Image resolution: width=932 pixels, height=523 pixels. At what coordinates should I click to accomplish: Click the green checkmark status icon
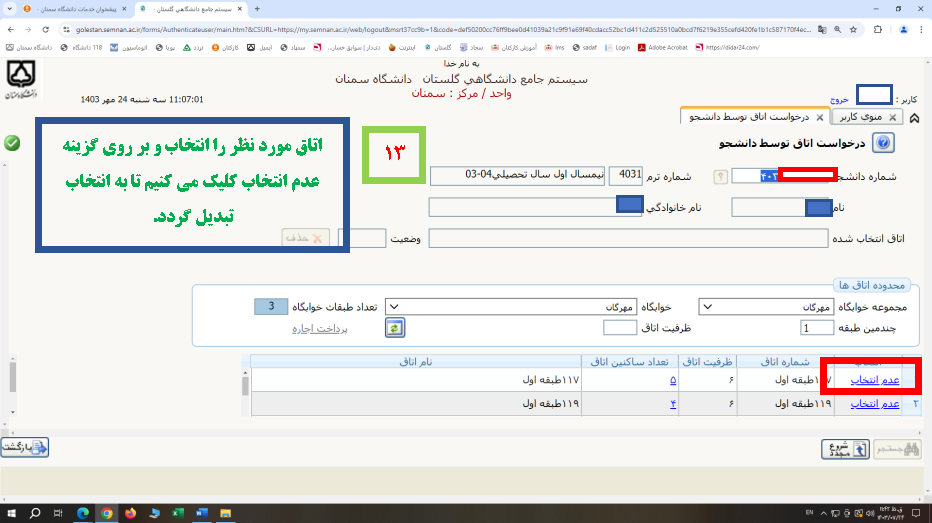coord(12,143)
